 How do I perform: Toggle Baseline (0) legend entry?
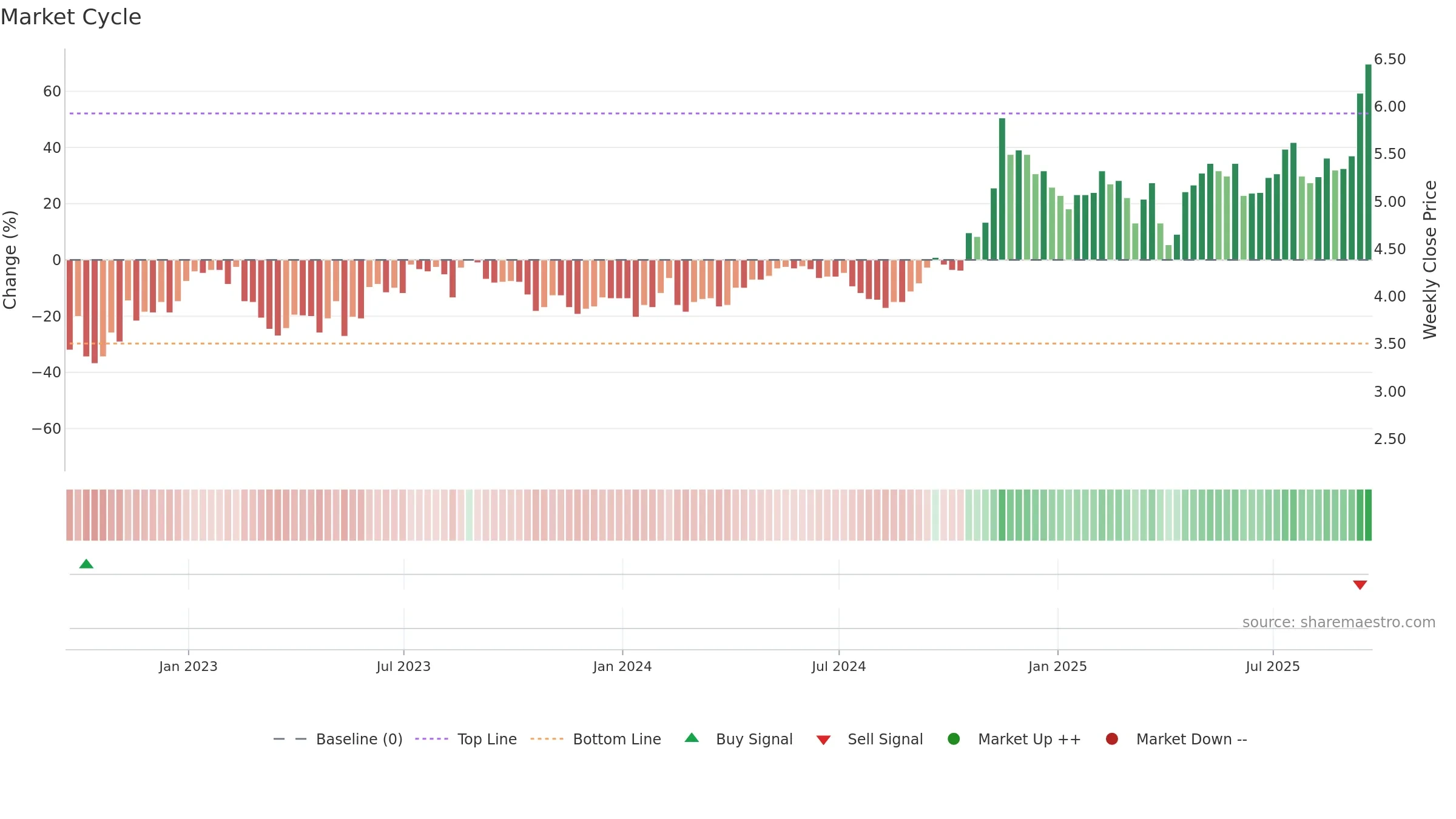click(x=338, y=739)
